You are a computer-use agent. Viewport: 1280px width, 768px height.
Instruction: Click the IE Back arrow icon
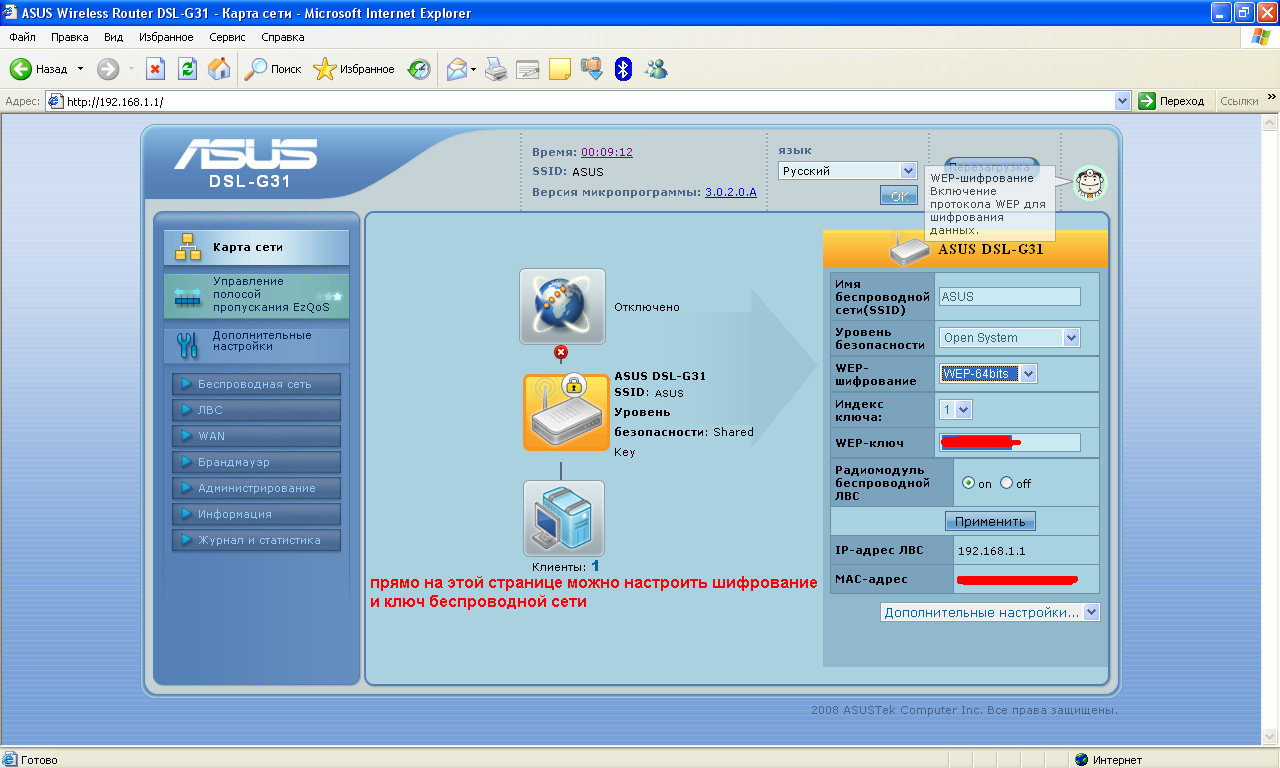point(21,69)
